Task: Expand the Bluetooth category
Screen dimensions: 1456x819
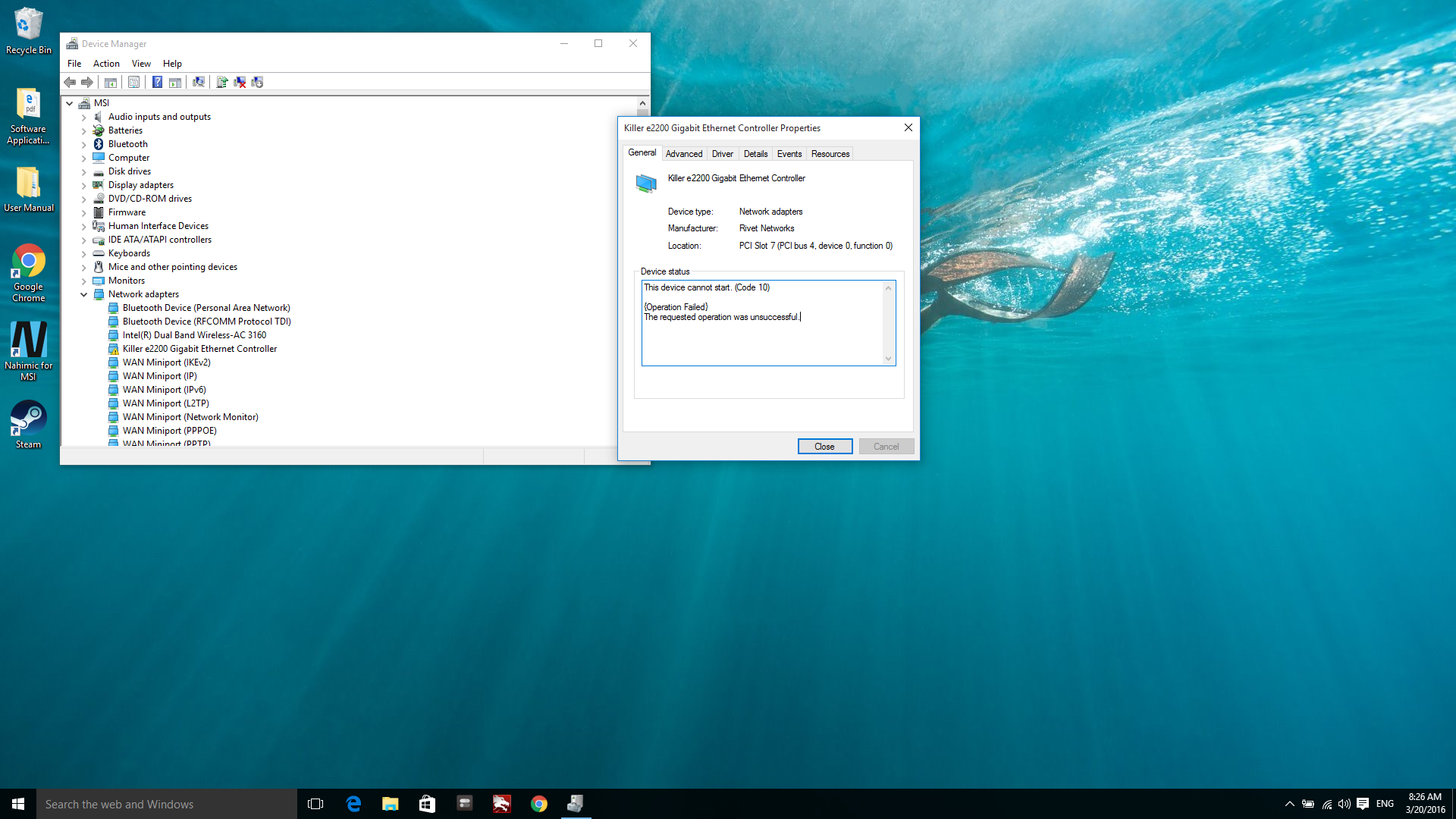Action: [84, 145]
